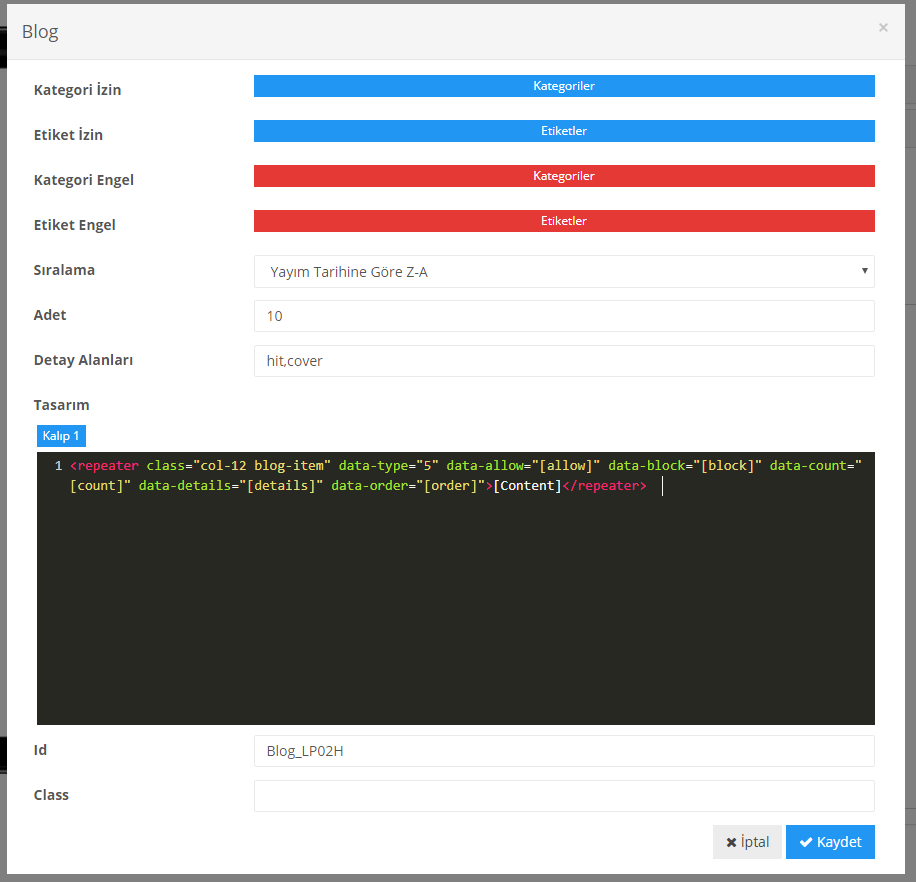This screenshot has width=916, height=882.
Task: Focus the Id field containing Blog_LP02H
Action: click(x=564, y=751)
